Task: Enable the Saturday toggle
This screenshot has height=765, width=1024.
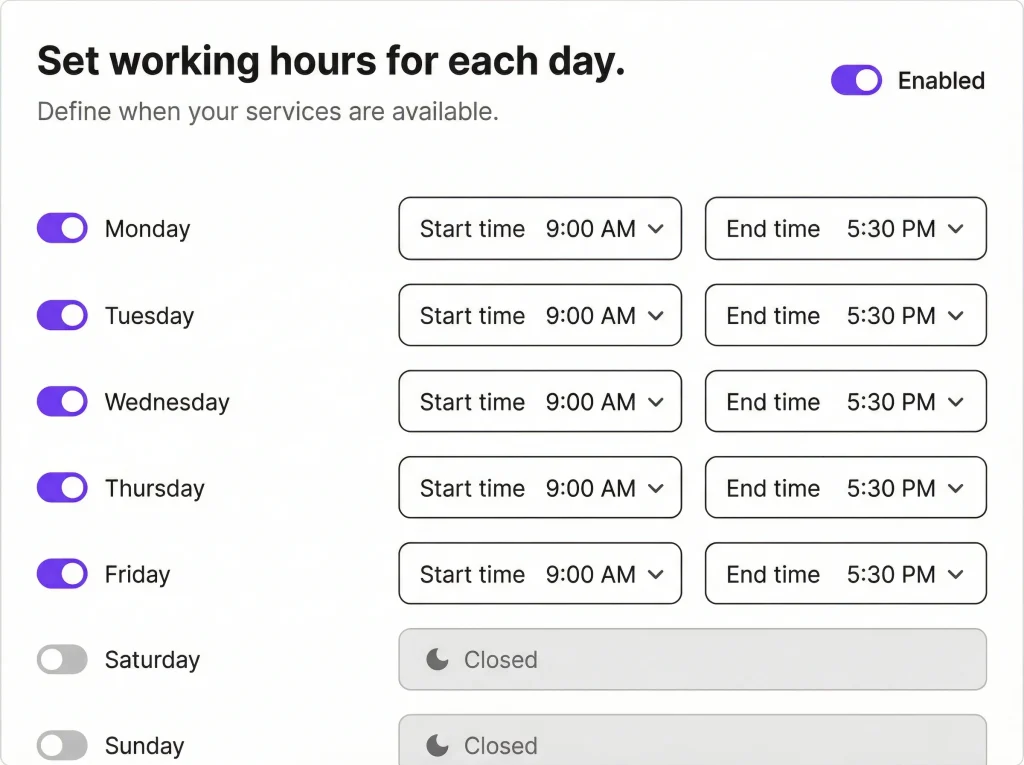Action: (61, 660)
